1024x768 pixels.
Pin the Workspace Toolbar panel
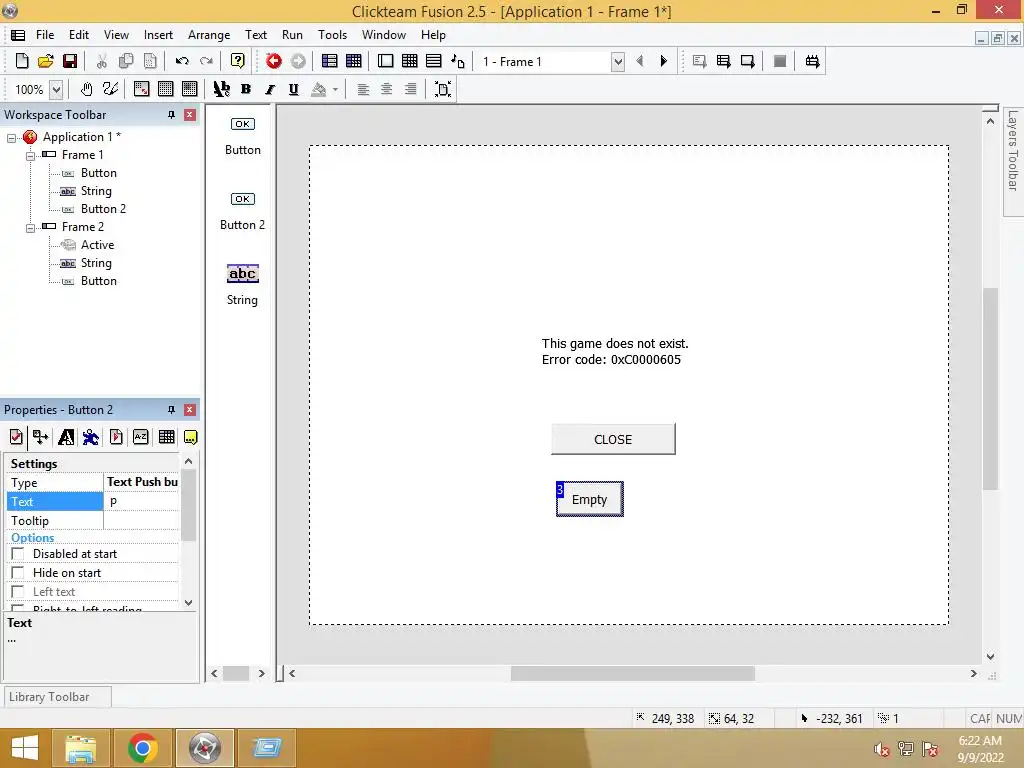(171, 115)
